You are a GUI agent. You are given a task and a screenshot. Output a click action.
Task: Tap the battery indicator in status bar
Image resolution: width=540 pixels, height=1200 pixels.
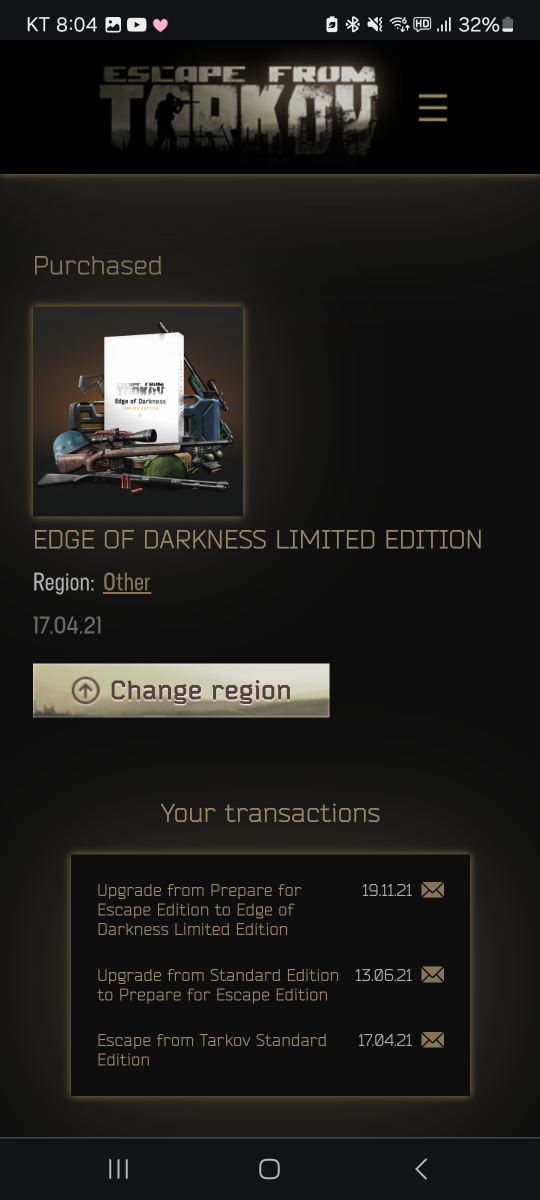(507, 25)
